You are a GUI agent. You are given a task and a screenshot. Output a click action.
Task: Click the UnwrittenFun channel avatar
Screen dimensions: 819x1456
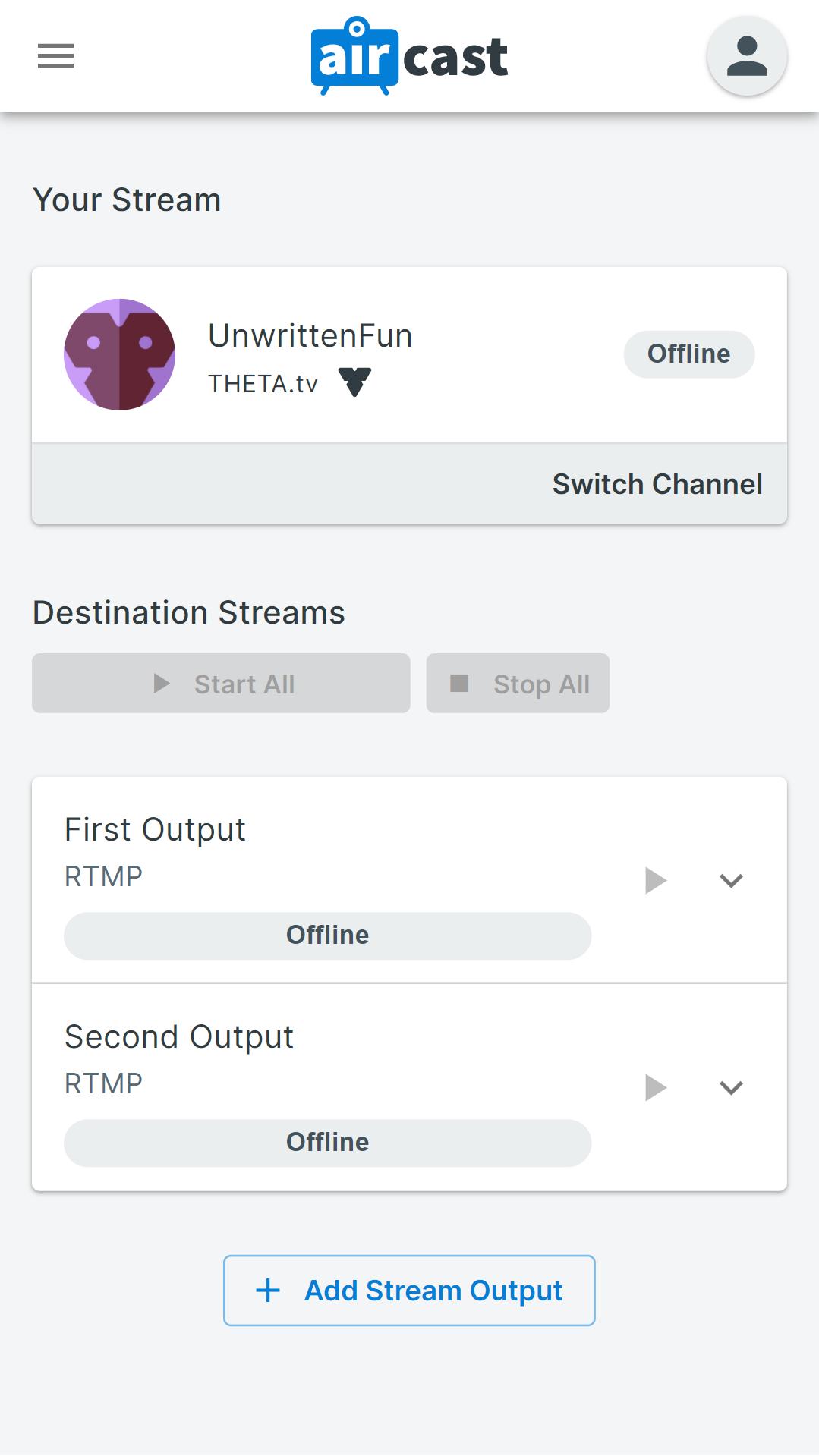tap(120, 354)
